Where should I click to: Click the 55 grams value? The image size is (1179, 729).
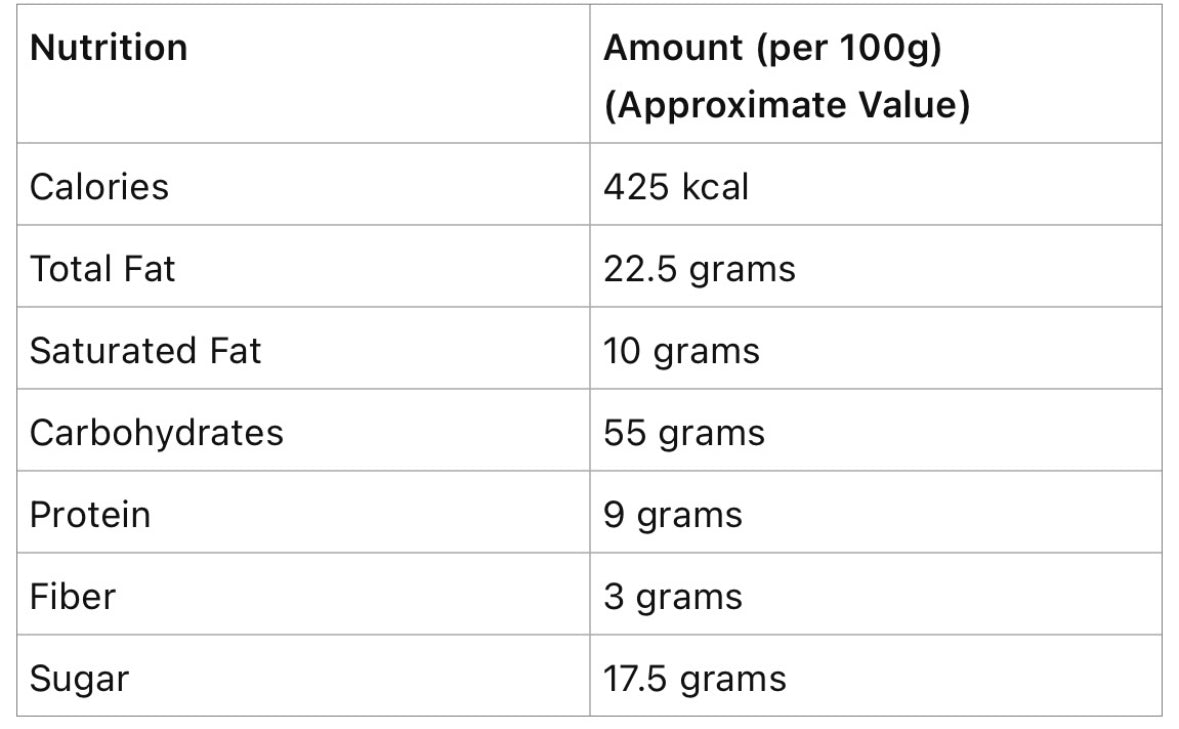[684, 433]
